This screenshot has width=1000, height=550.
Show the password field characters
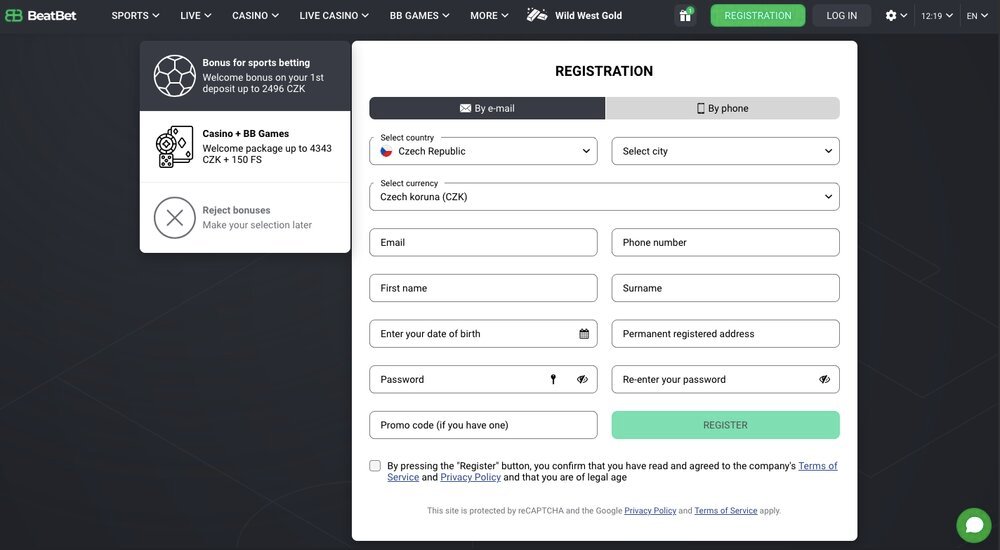[582, 380]
